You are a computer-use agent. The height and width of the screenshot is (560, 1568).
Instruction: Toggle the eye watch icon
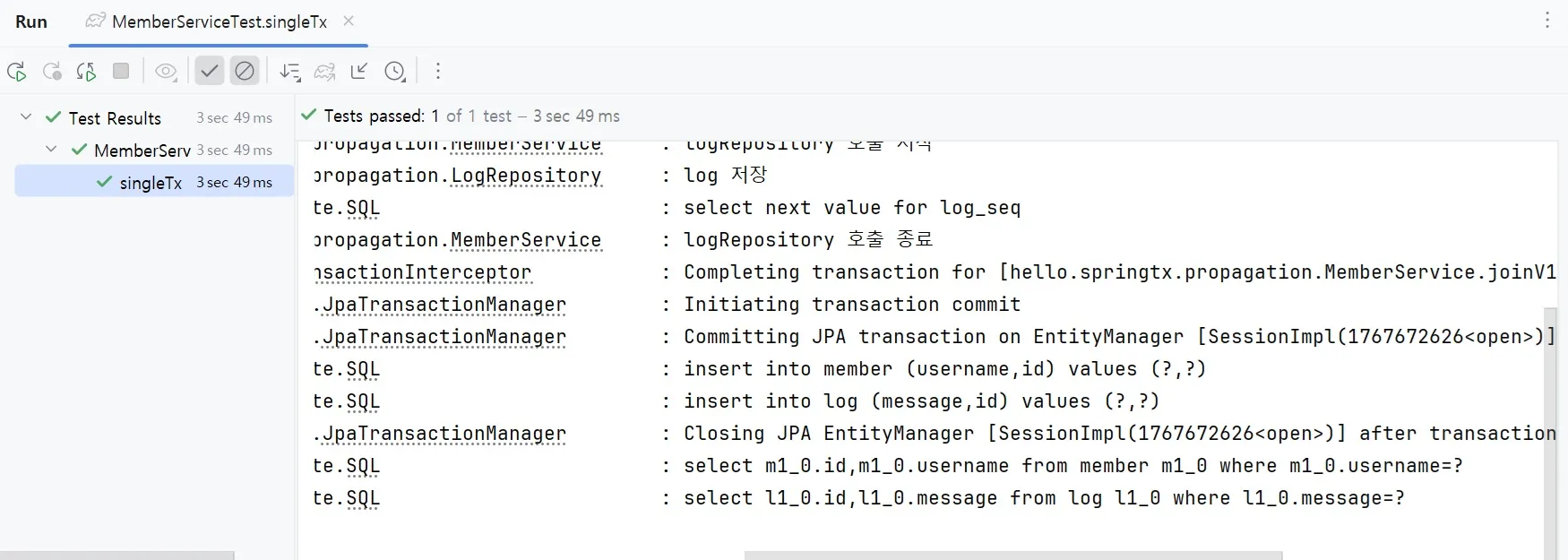click(166, 72)
